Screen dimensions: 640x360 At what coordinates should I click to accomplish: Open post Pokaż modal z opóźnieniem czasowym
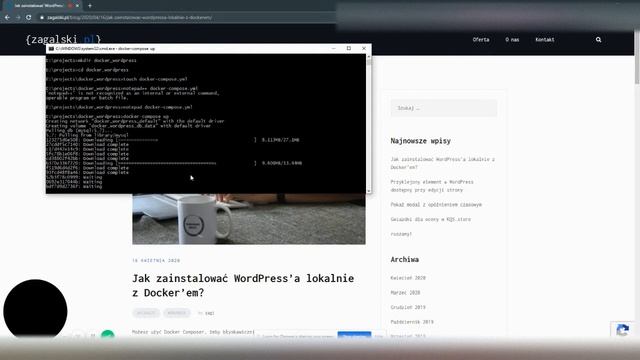tap(436, 204)
